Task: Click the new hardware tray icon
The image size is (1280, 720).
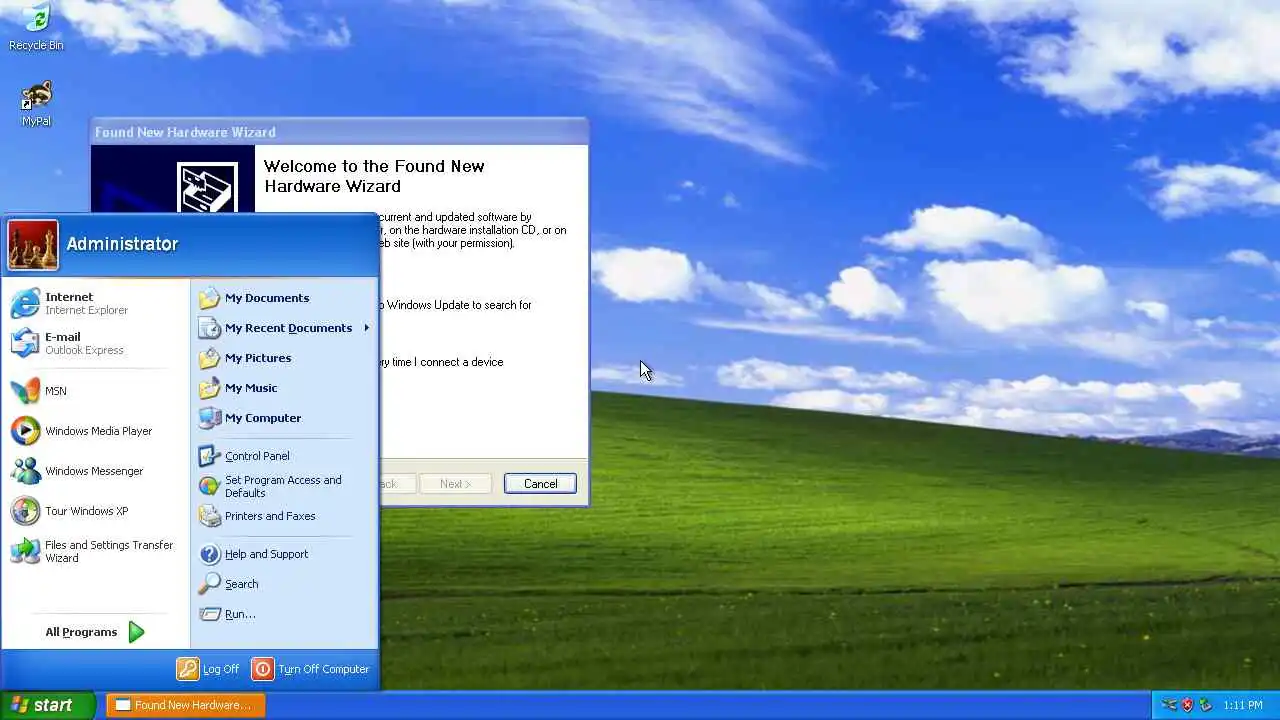Action: coord(1169,705)
